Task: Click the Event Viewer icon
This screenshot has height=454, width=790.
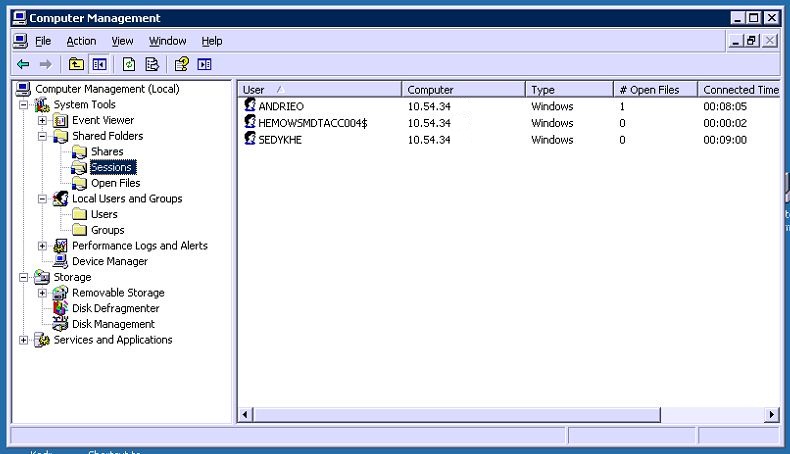Action: [x=60, y=120]
